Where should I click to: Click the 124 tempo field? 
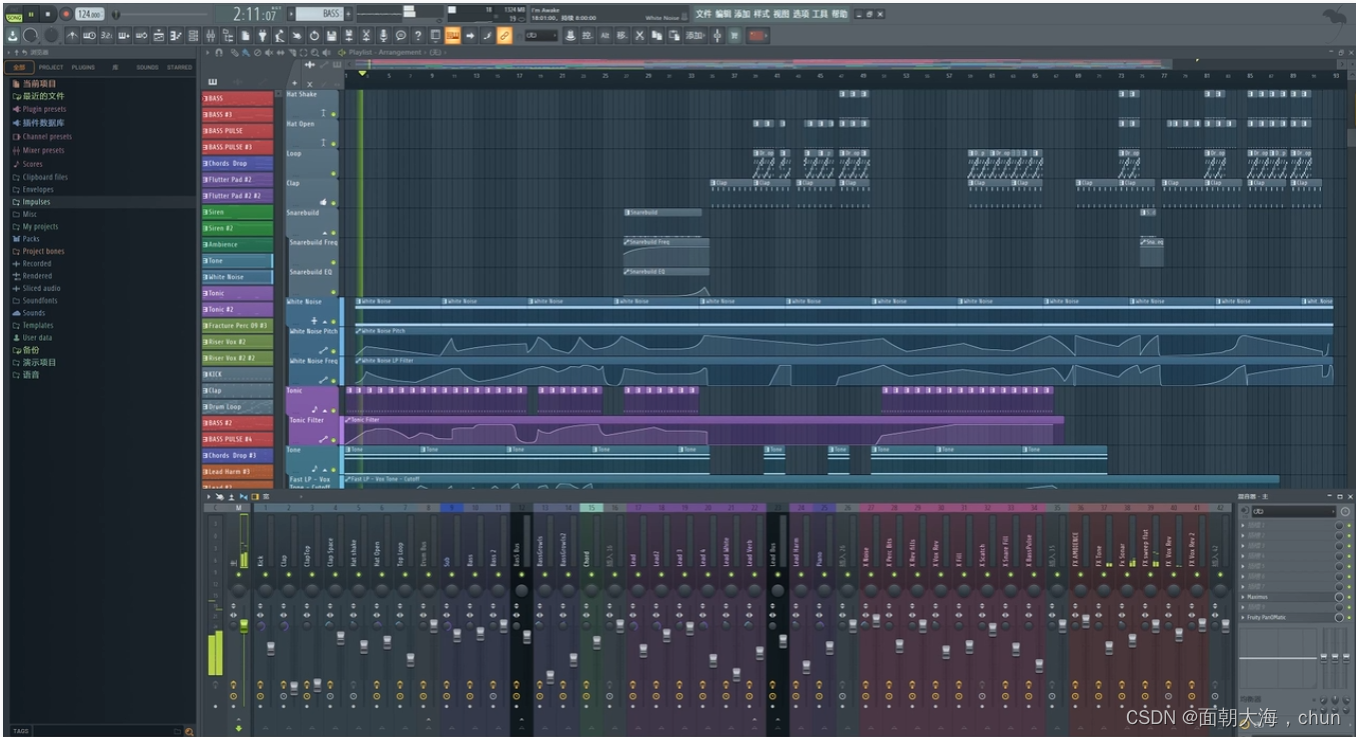pyautogui.click(x=89, y=14)
